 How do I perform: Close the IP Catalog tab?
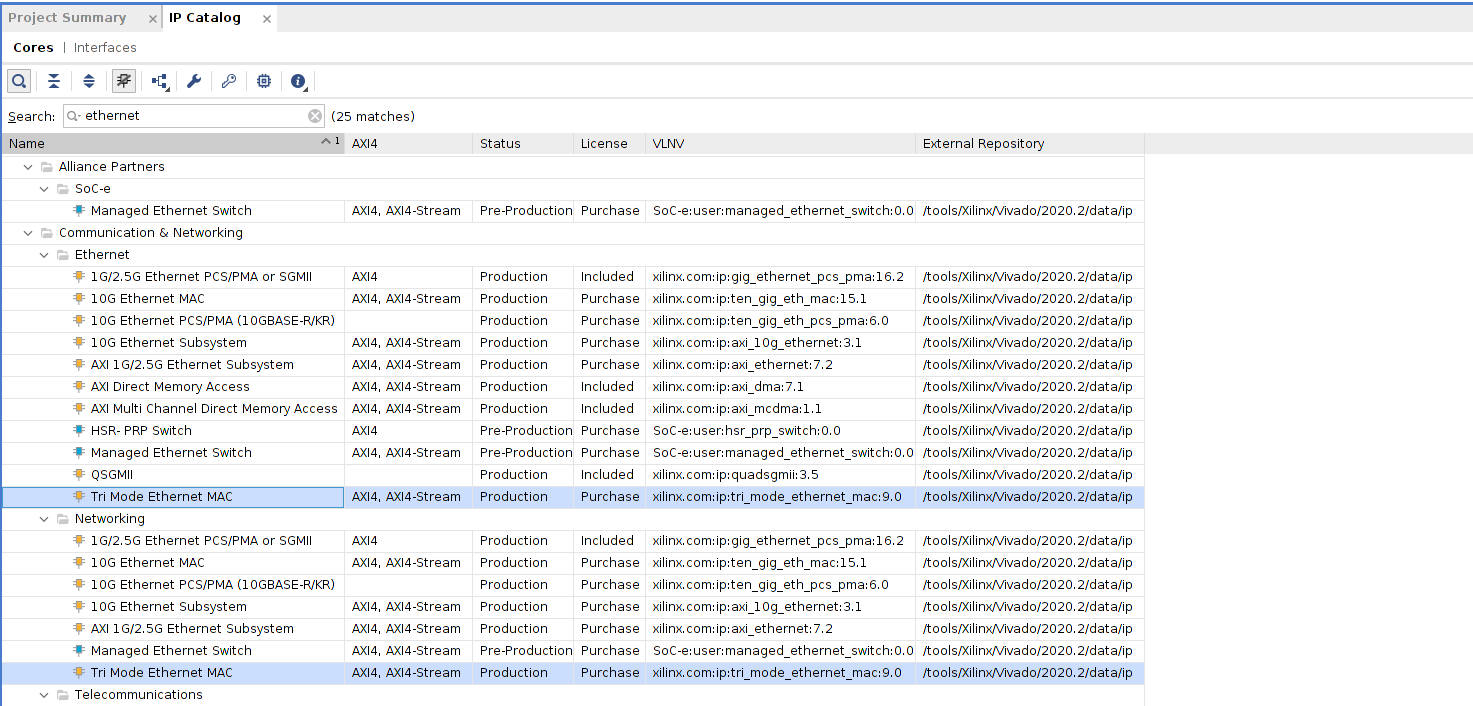267,19
